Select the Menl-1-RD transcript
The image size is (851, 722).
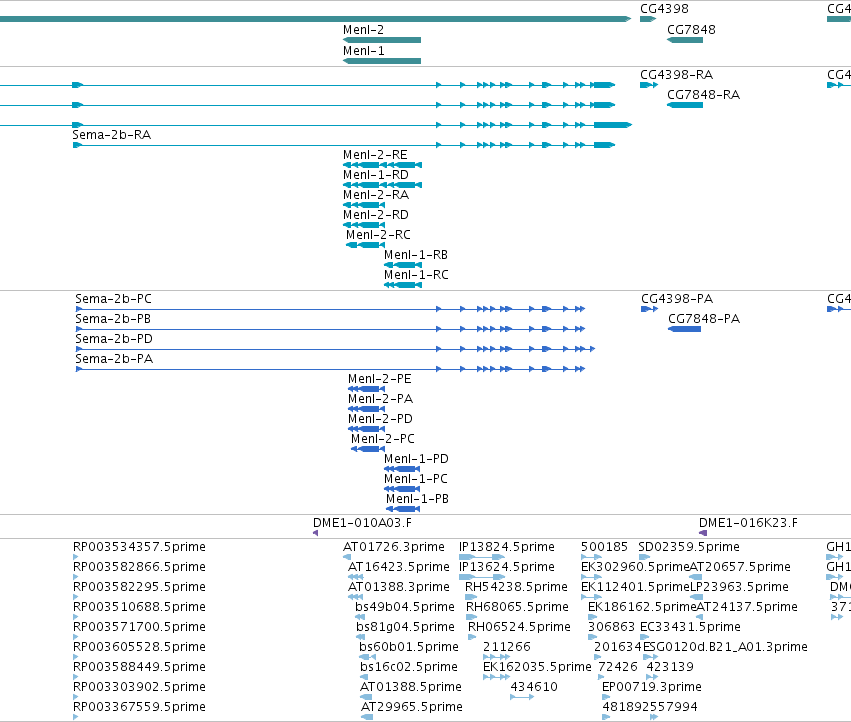(x=382, y=185)
